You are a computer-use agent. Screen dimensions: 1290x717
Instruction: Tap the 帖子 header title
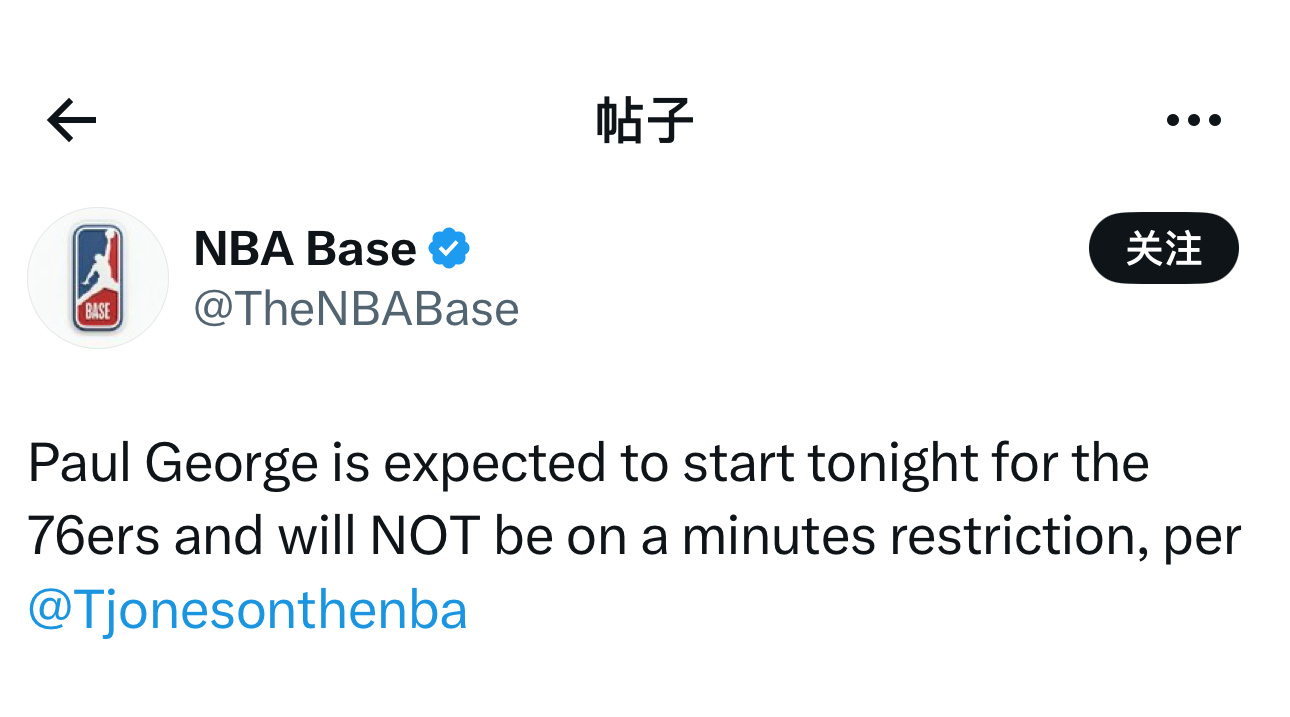(644, 121)
